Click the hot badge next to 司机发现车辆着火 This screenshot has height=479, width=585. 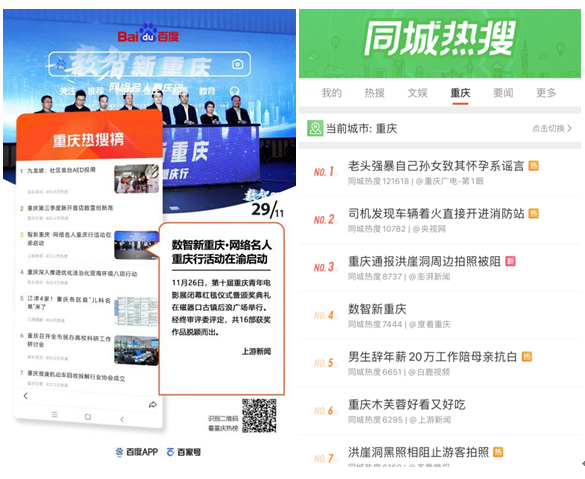pos(534,213)
